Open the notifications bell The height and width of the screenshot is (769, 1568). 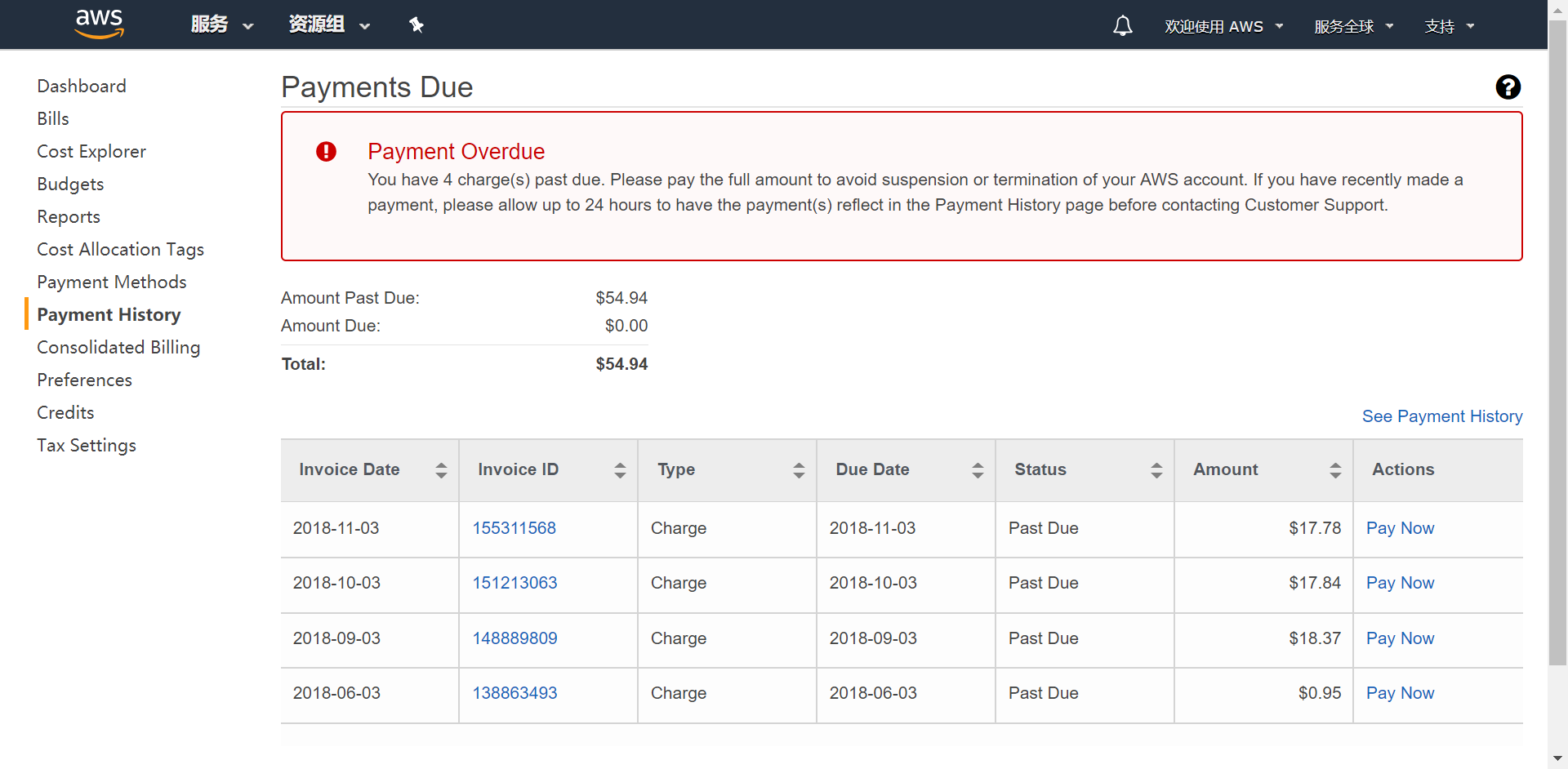click(1123, 26)
